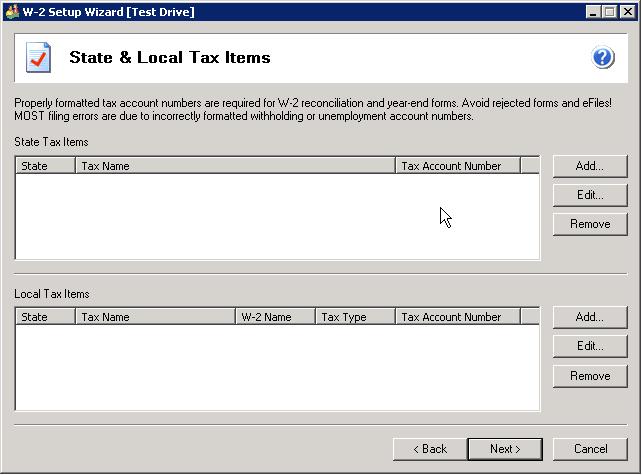This screenshot has height=475, width=642.
Task: Edit the selected local tax item
Action: pos(590,346)
